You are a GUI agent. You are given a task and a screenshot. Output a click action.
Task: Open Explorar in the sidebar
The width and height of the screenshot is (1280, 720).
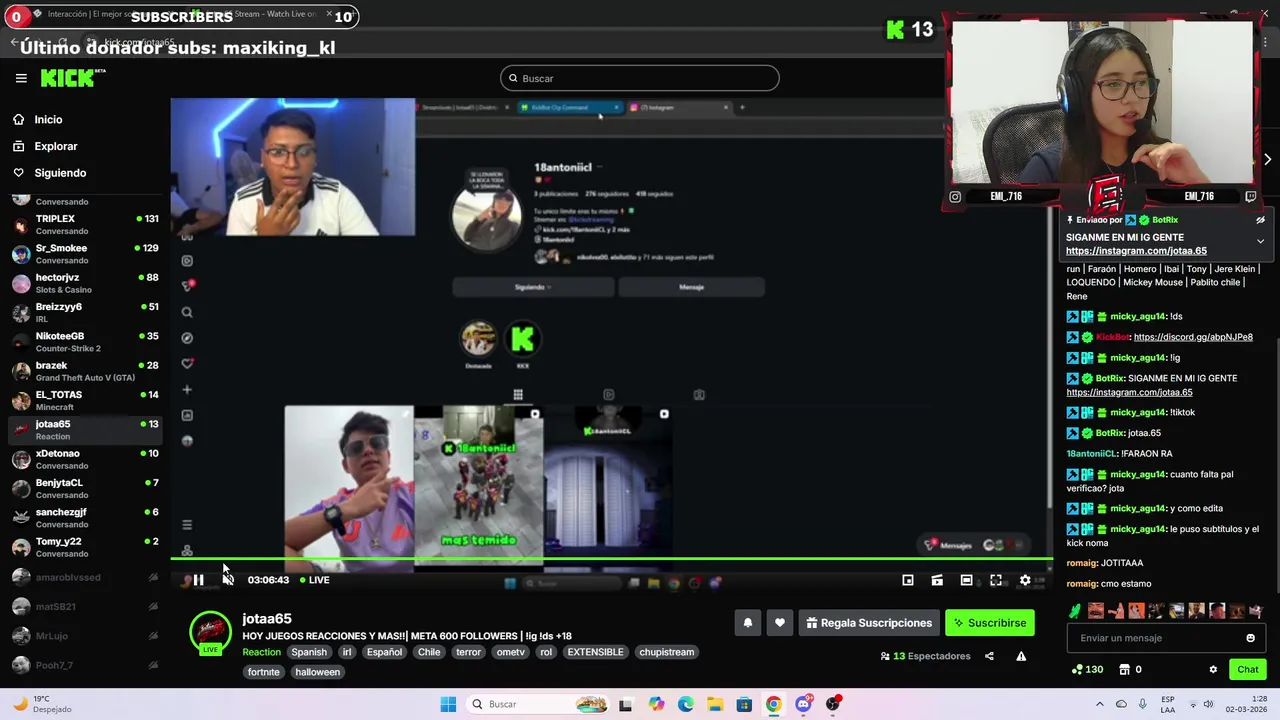point(56,146)
